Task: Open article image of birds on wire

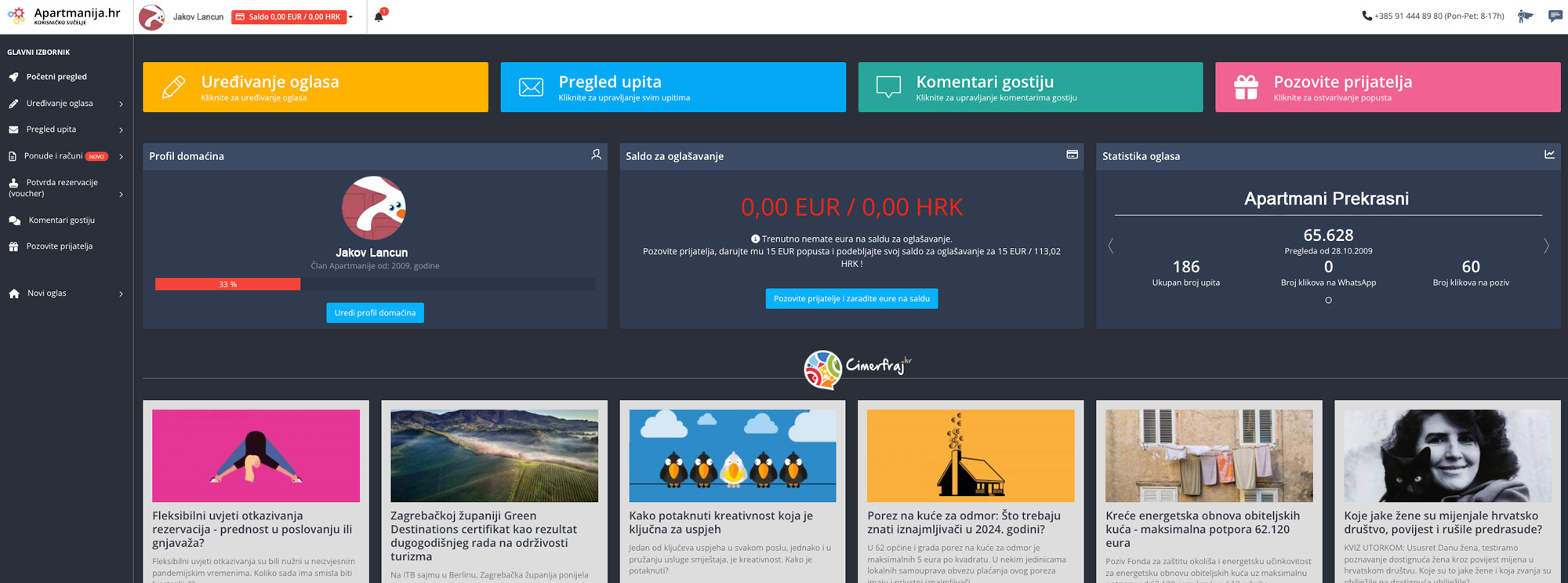Action: [x=732, y=456]
